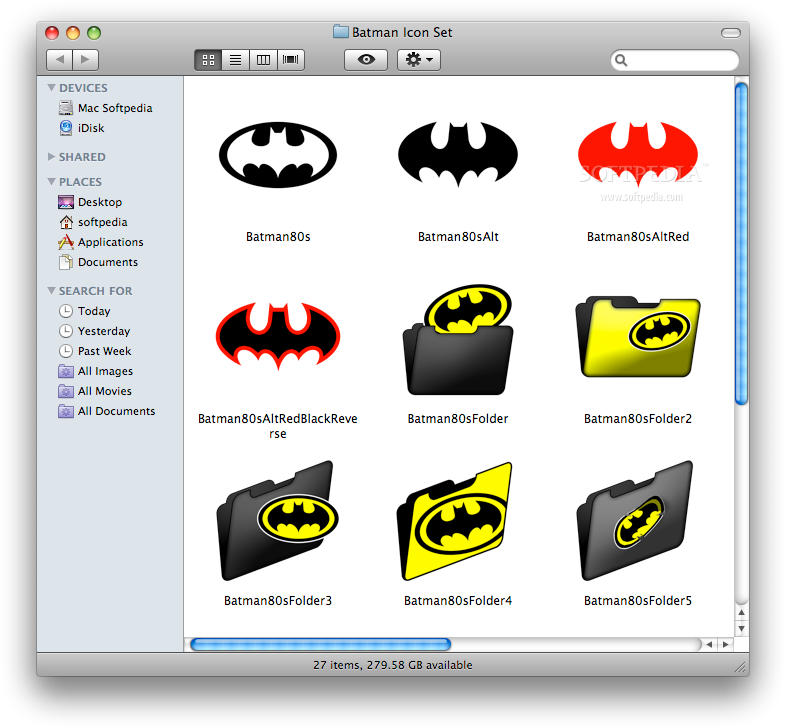This screenshot has width=785, height=727.
Task: Show the All Movies search label
Action: click(x=105, y=392)
